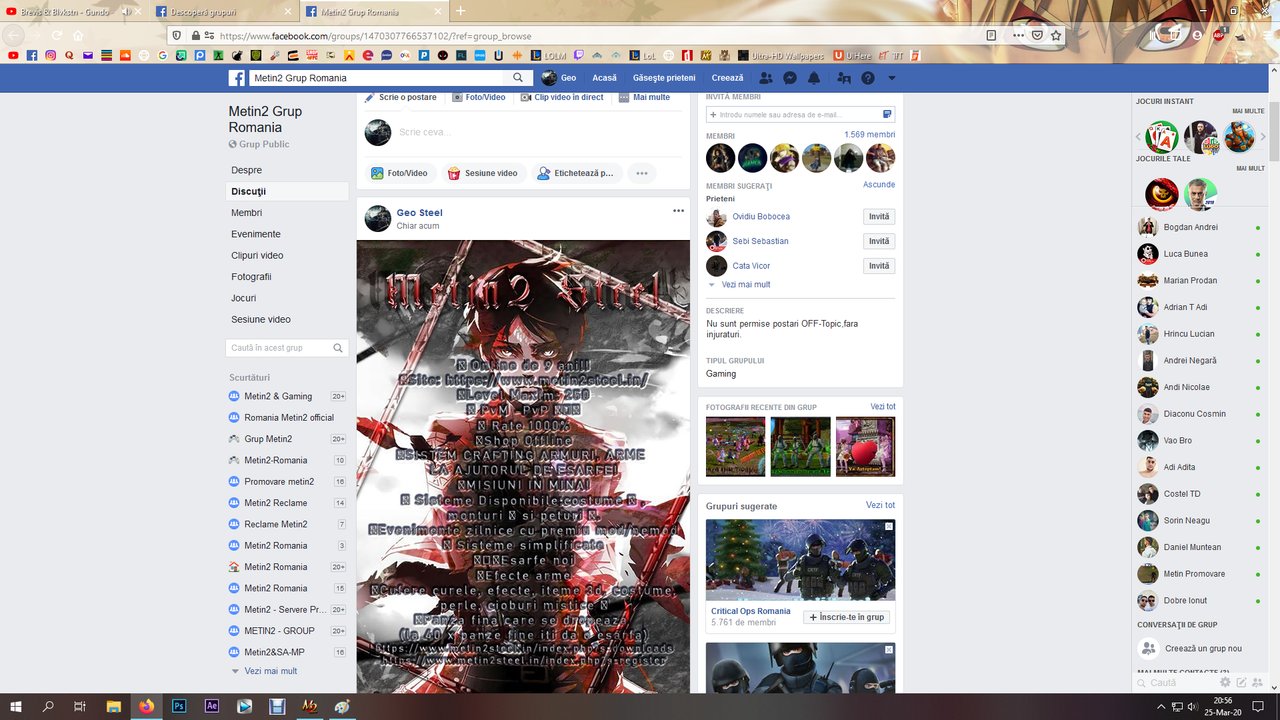
Task: Open Romania Metin2 official shortcut
Action: pos(289,418)
